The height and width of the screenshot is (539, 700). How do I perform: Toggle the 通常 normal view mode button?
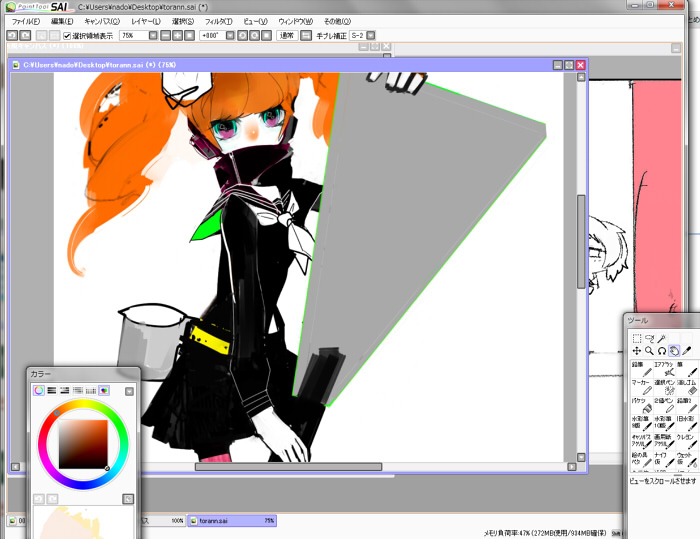[x=287, y=35]
